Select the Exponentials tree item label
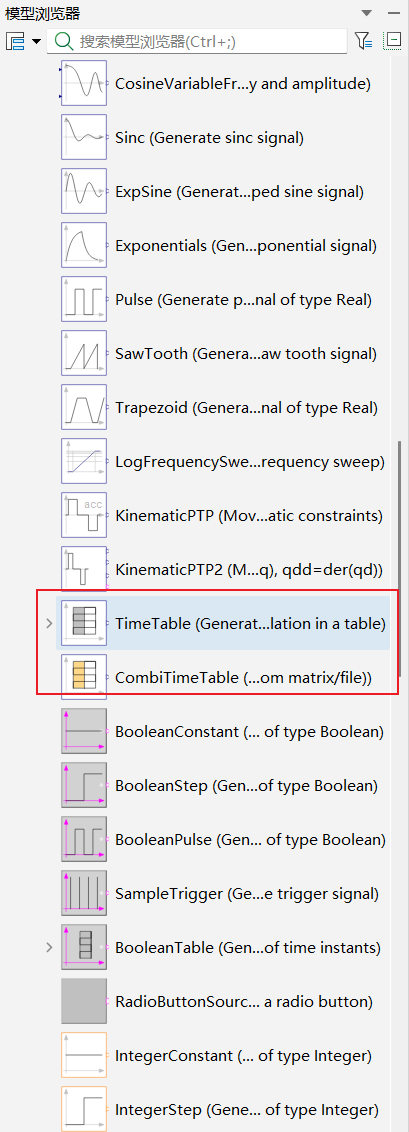Image resolution: width=409 pixels, height=1132 pixels. [246, 245]
